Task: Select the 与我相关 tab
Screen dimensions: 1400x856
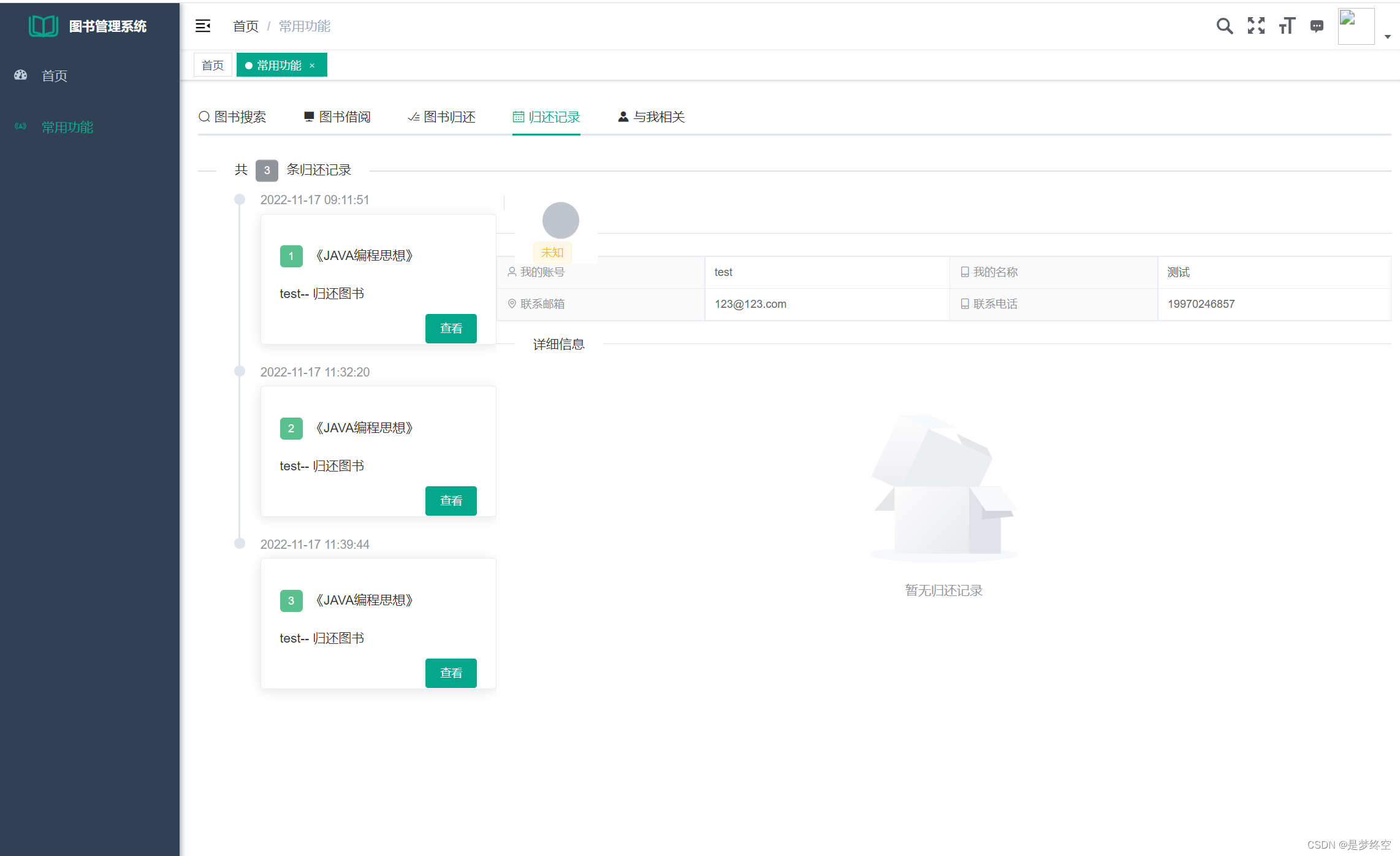Action: click(x=651, y=117)
